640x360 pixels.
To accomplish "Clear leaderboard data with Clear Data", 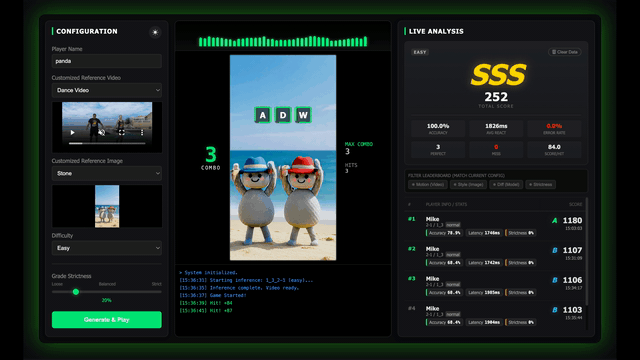I will [564, 52].
